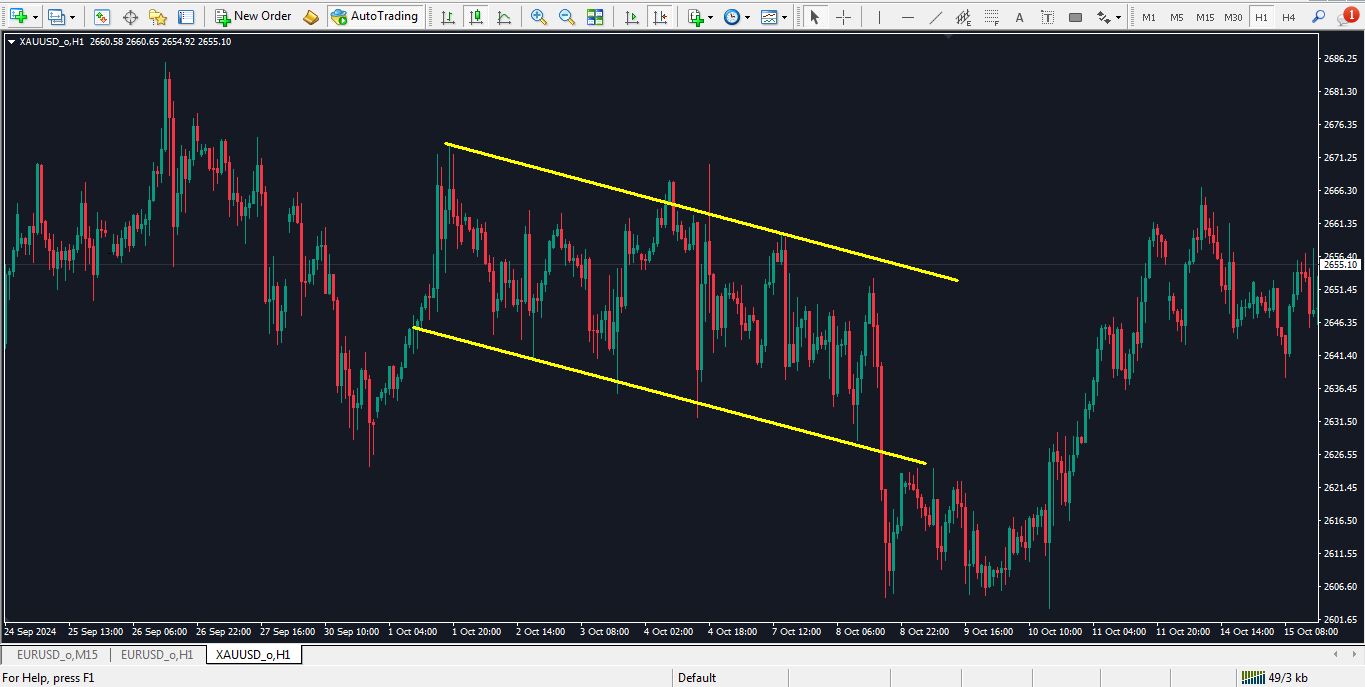Switch chart to candlesticks mode
1365x687 pixels.
click(x=475, y=17)
